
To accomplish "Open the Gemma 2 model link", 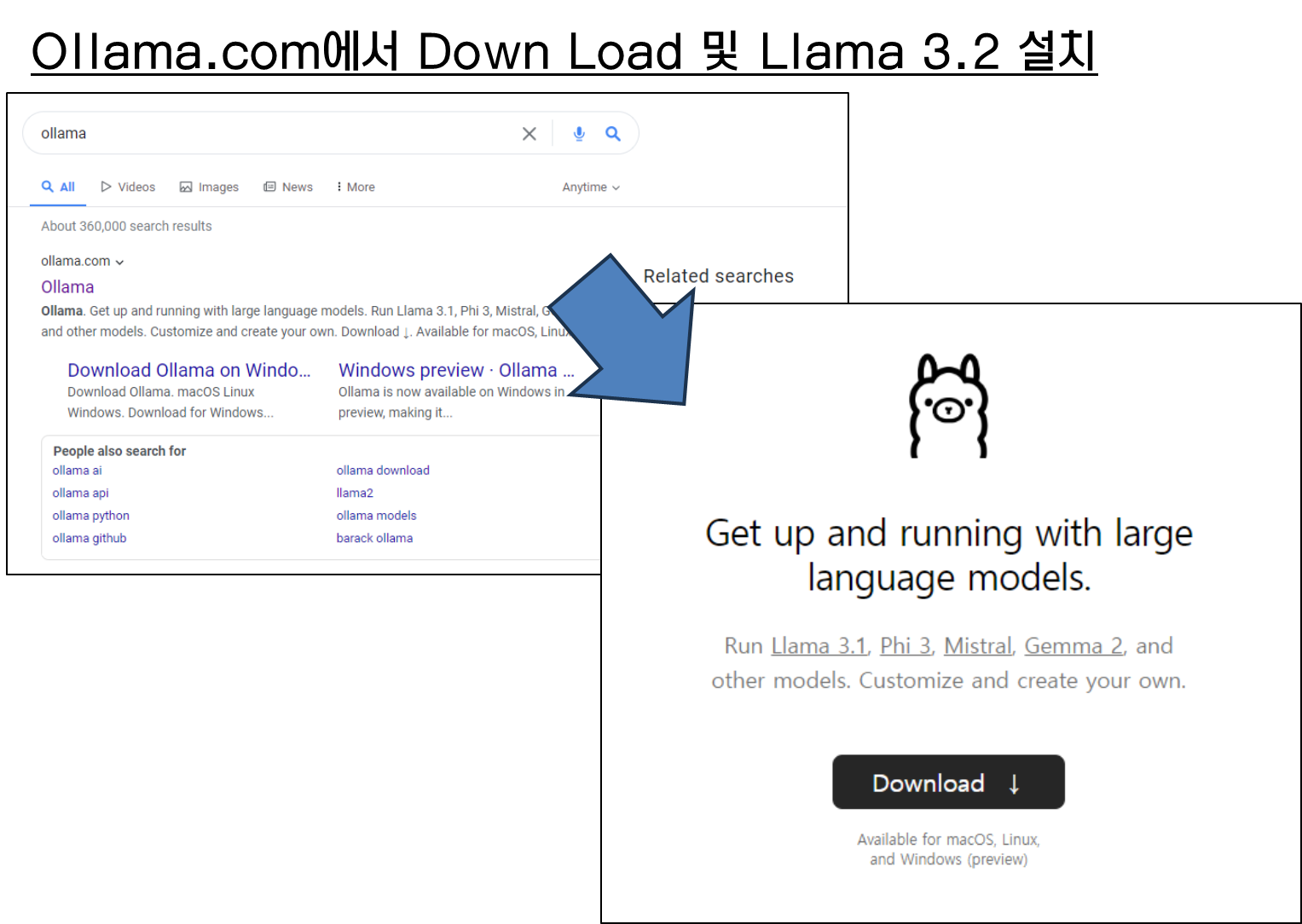I will click(1073, 646).
